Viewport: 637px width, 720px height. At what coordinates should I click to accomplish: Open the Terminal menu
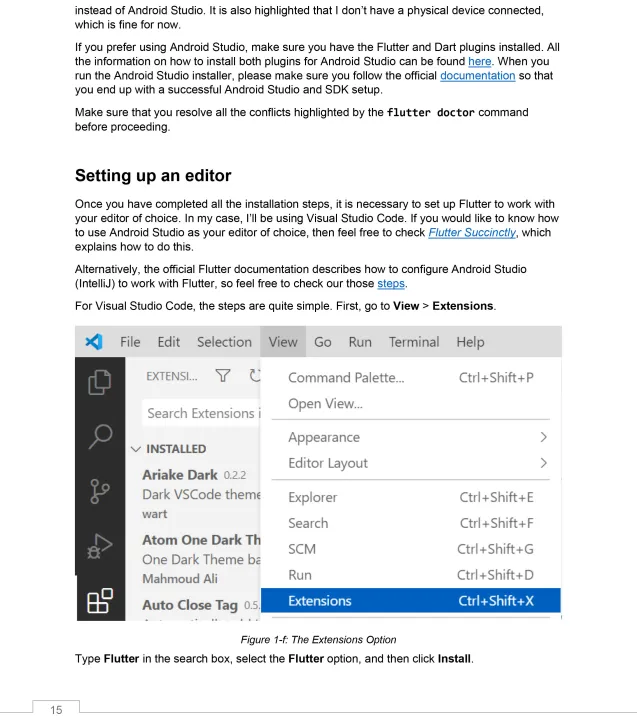(413, 342)
